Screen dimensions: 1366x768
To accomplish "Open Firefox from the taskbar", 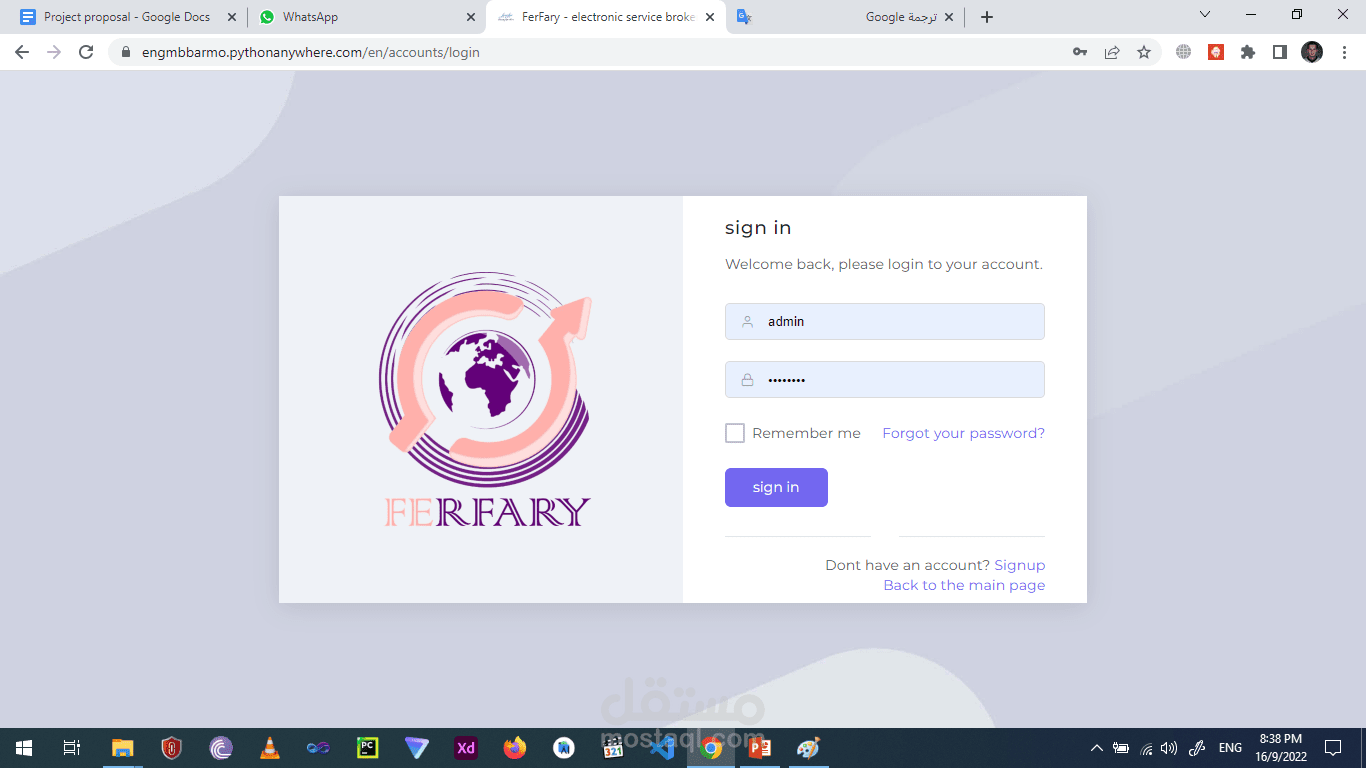I will (514, 747).
